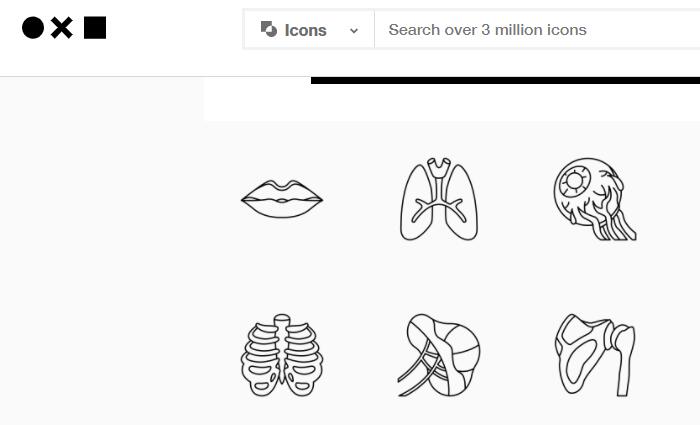Click the iris of the eyeball icon
Viewport: 700px width, 425px height.
[x=575, y=181]
